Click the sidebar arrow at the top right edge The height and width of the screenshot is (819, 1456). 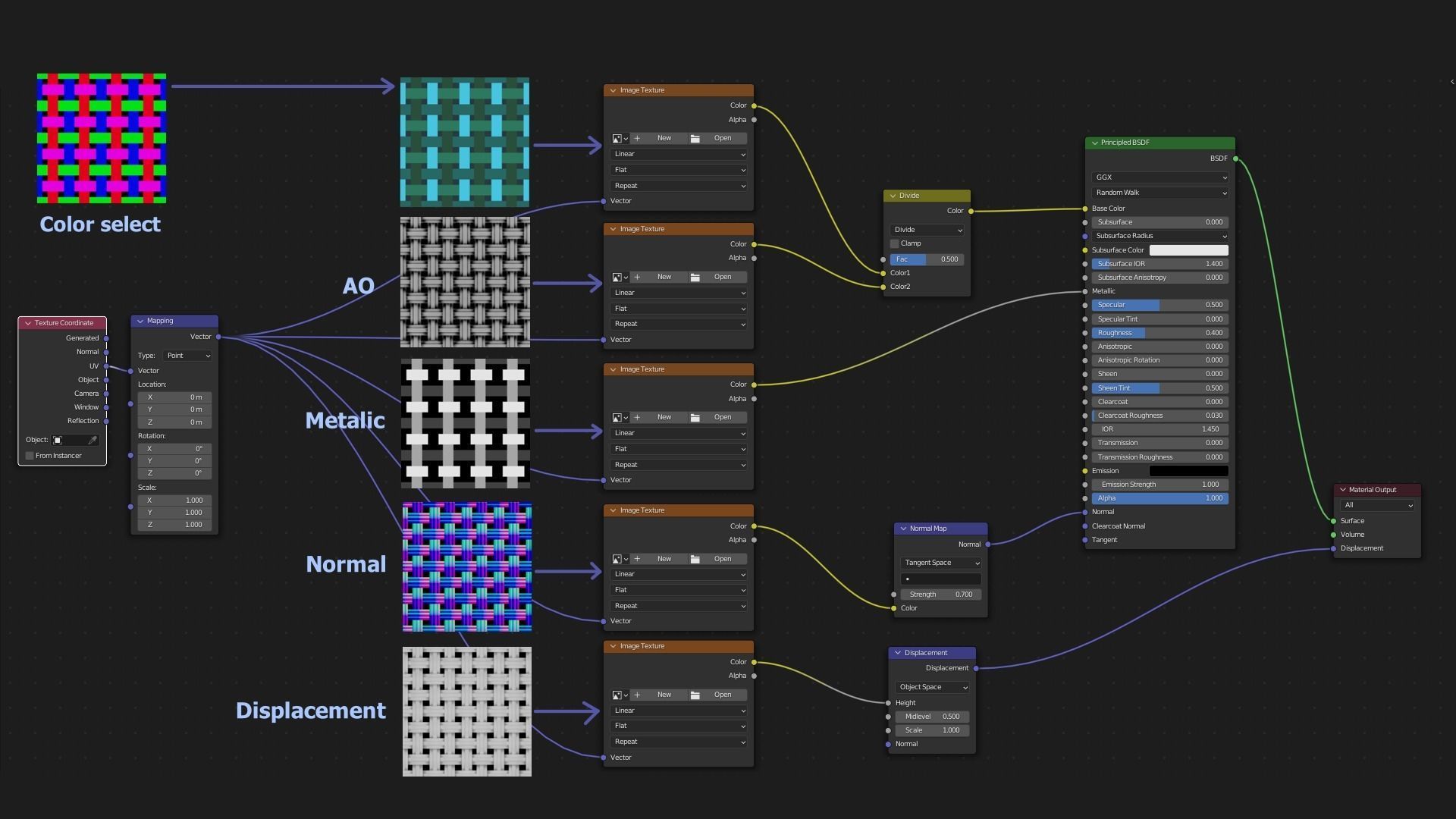click(x=1451, y=82)
